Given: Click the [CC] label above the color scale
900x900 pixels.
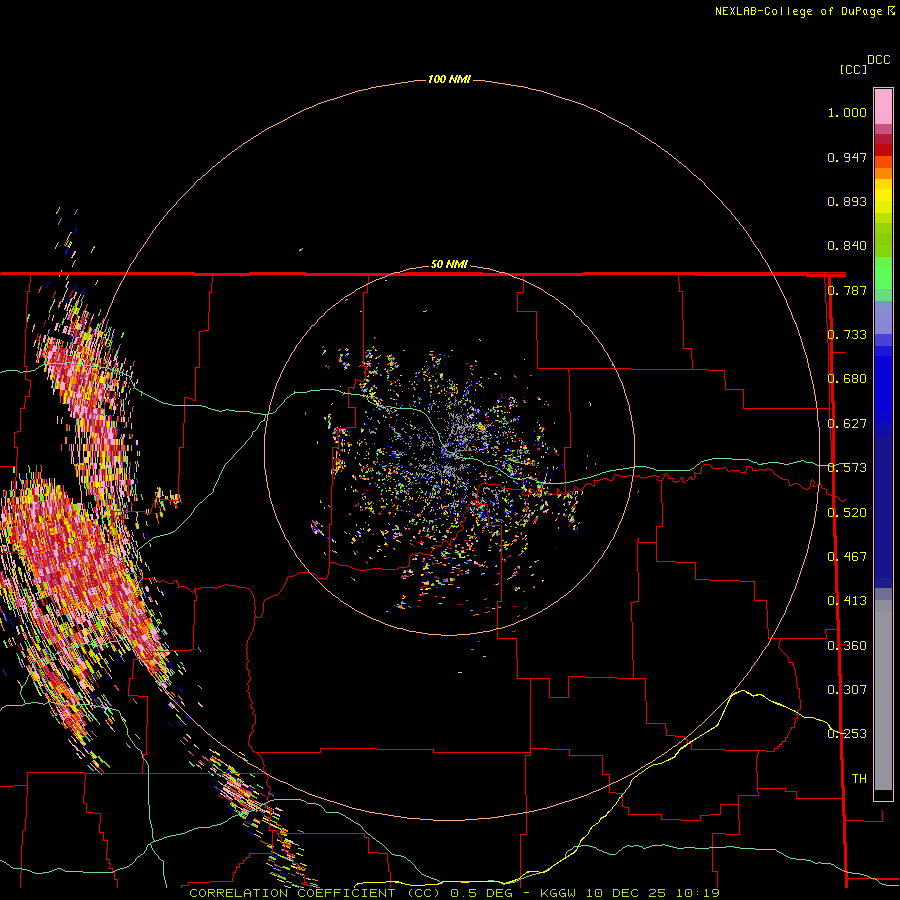Looking at the screenshot, I should (853, 69).
